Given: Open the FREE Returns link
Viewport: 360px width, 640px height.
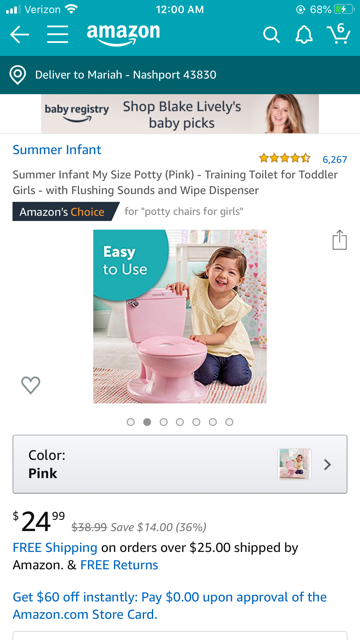Looking at the screenshot, I should pyautogui.click(x=119, y=565).
